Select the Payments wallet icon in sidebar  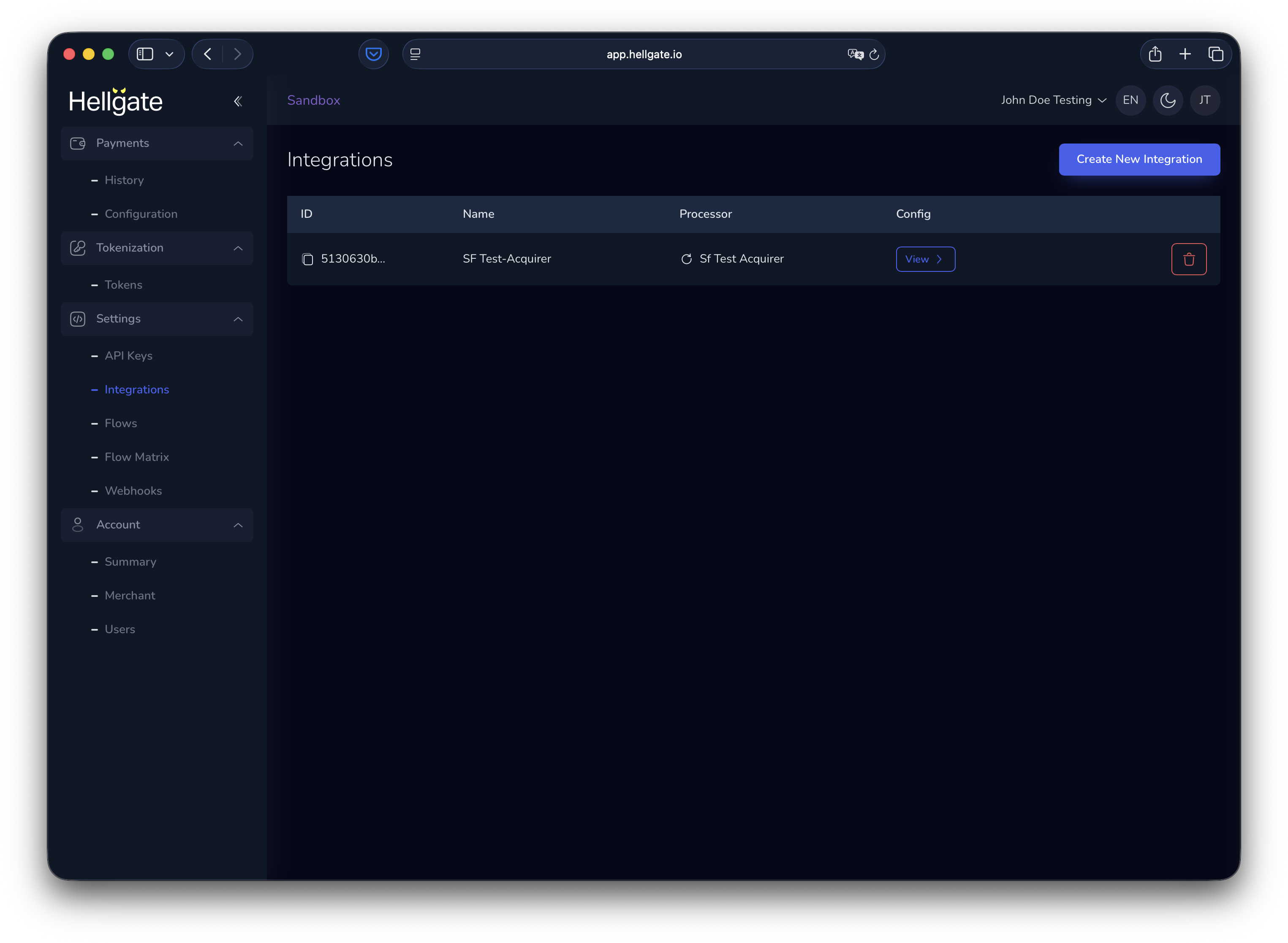click(x=78, y=143)
